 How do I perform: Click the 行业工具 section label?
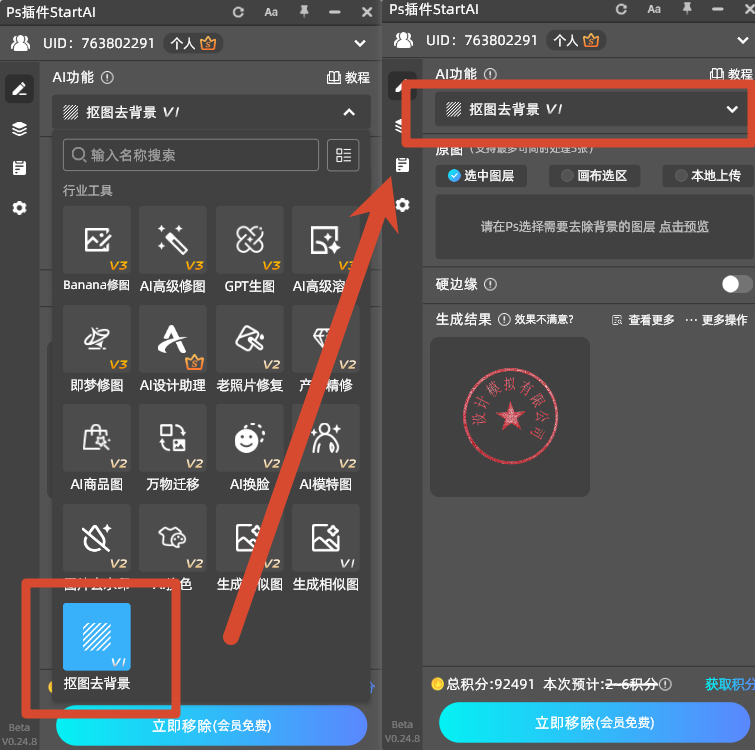pos(88,191)
